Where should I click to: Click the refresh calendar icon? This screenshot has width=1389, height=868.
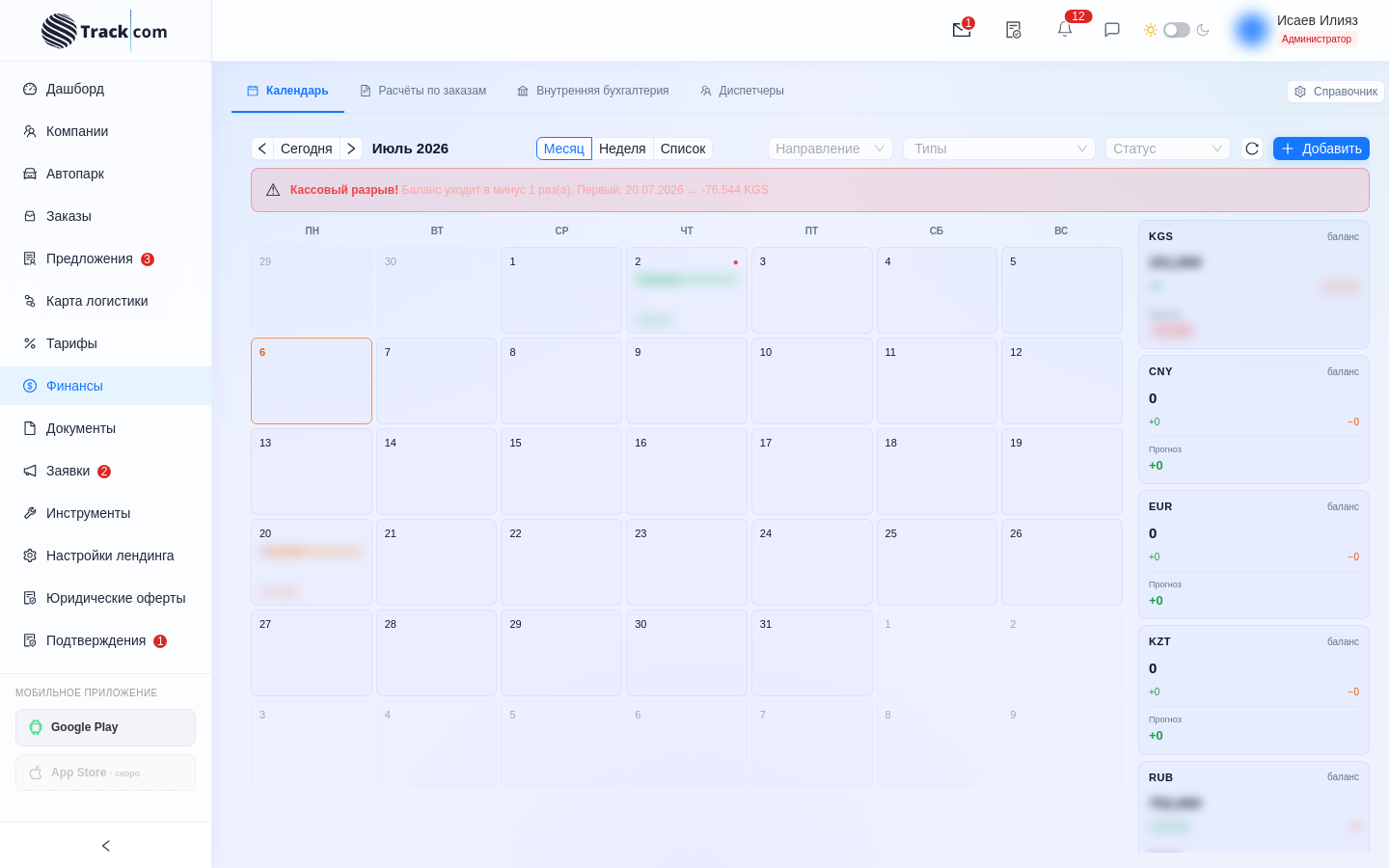click(x=1252, y=149)
